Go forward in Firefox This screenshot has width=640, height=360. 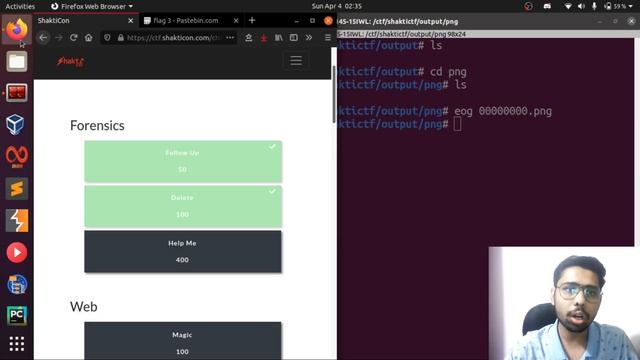point(58,38)
